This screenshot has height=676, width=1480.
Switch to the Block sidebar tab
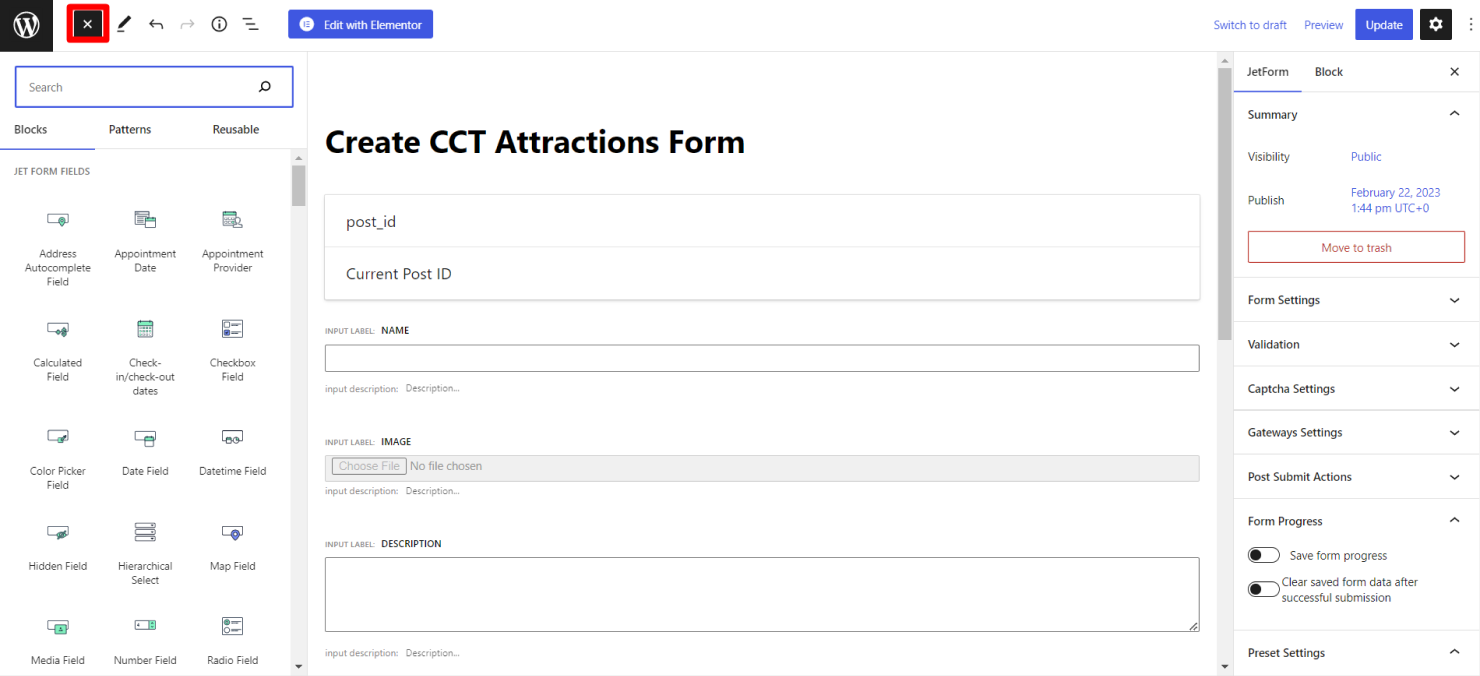(1329, 72)
